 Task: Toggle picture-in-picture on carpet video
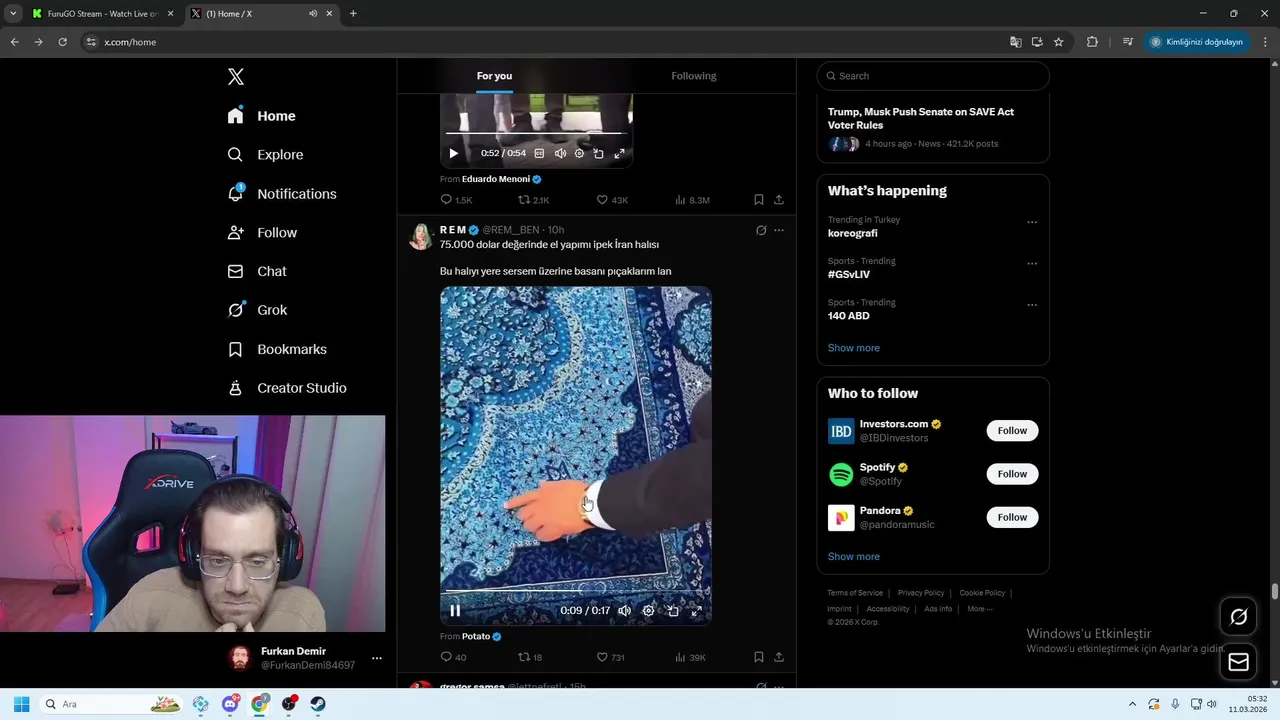pos(673,610)
